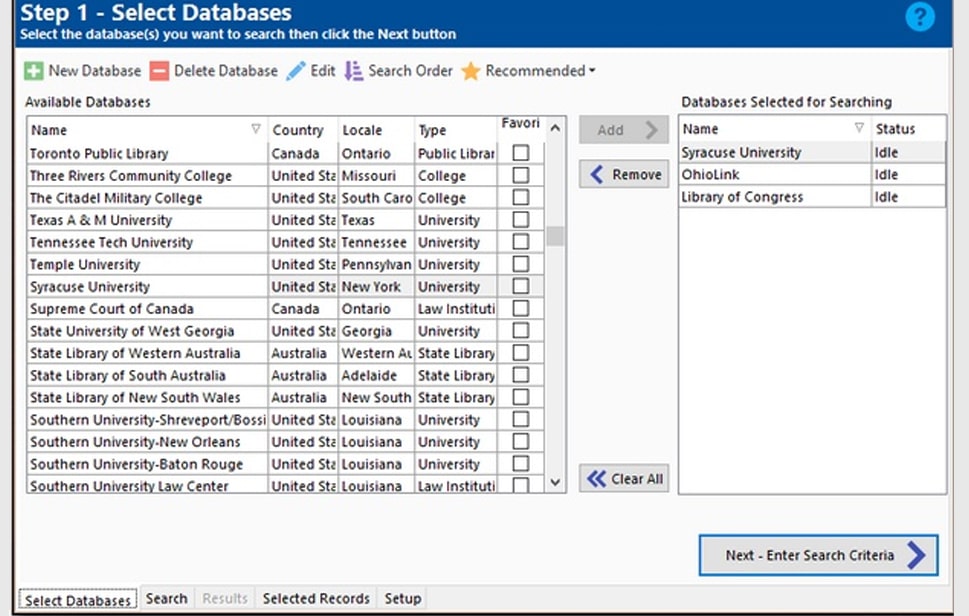This screenshot has width=969, height=616.
Task: Click the left chevron on Remove
Action: tap(596, 175)
